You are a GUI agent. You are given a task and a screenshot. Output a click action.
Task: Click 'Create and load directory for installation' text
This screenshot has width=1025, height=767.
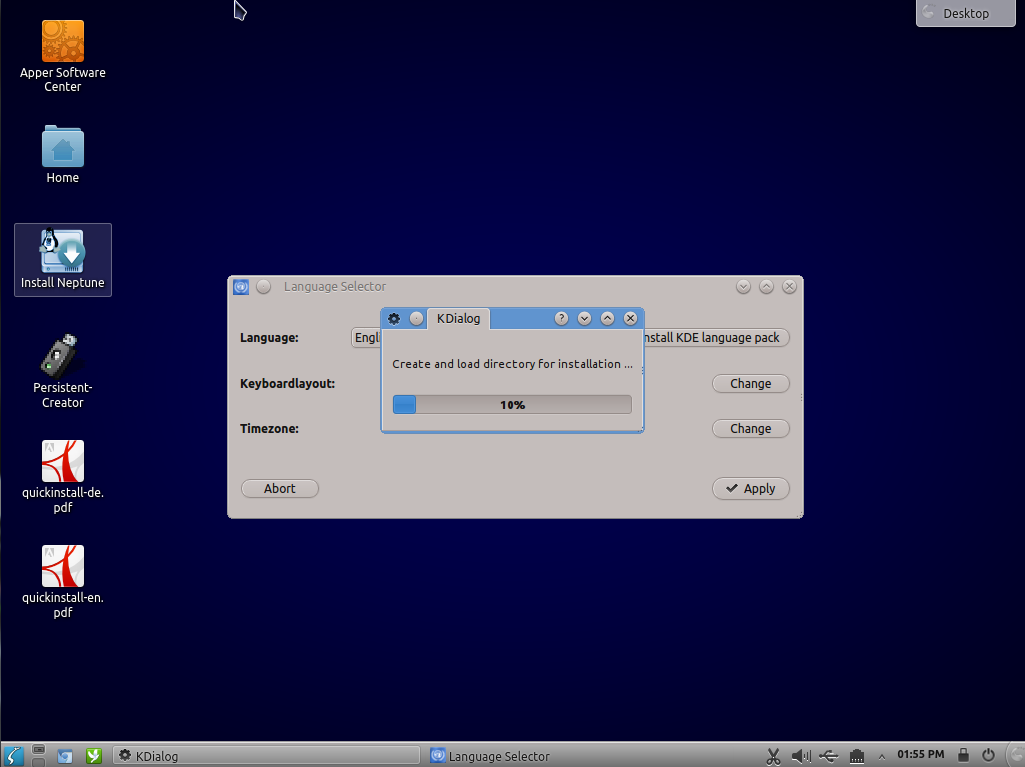click(x=512, y=364)
